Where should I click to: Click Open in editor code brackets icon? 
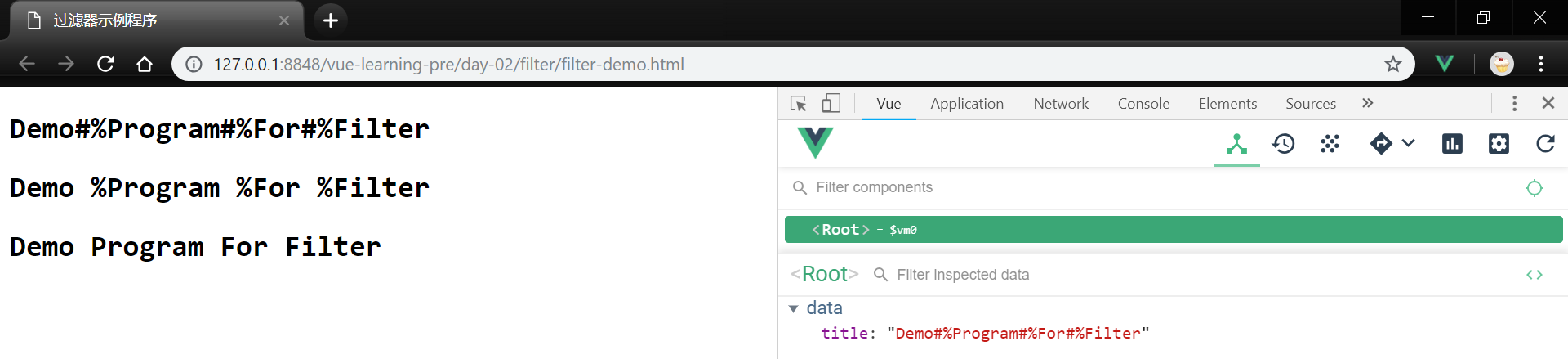[x=1534, y=275]
